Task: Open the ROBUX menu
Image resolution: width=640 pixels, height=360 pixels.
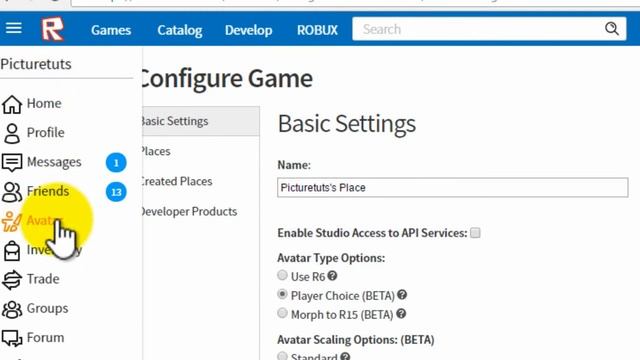Action: [317, 30]
